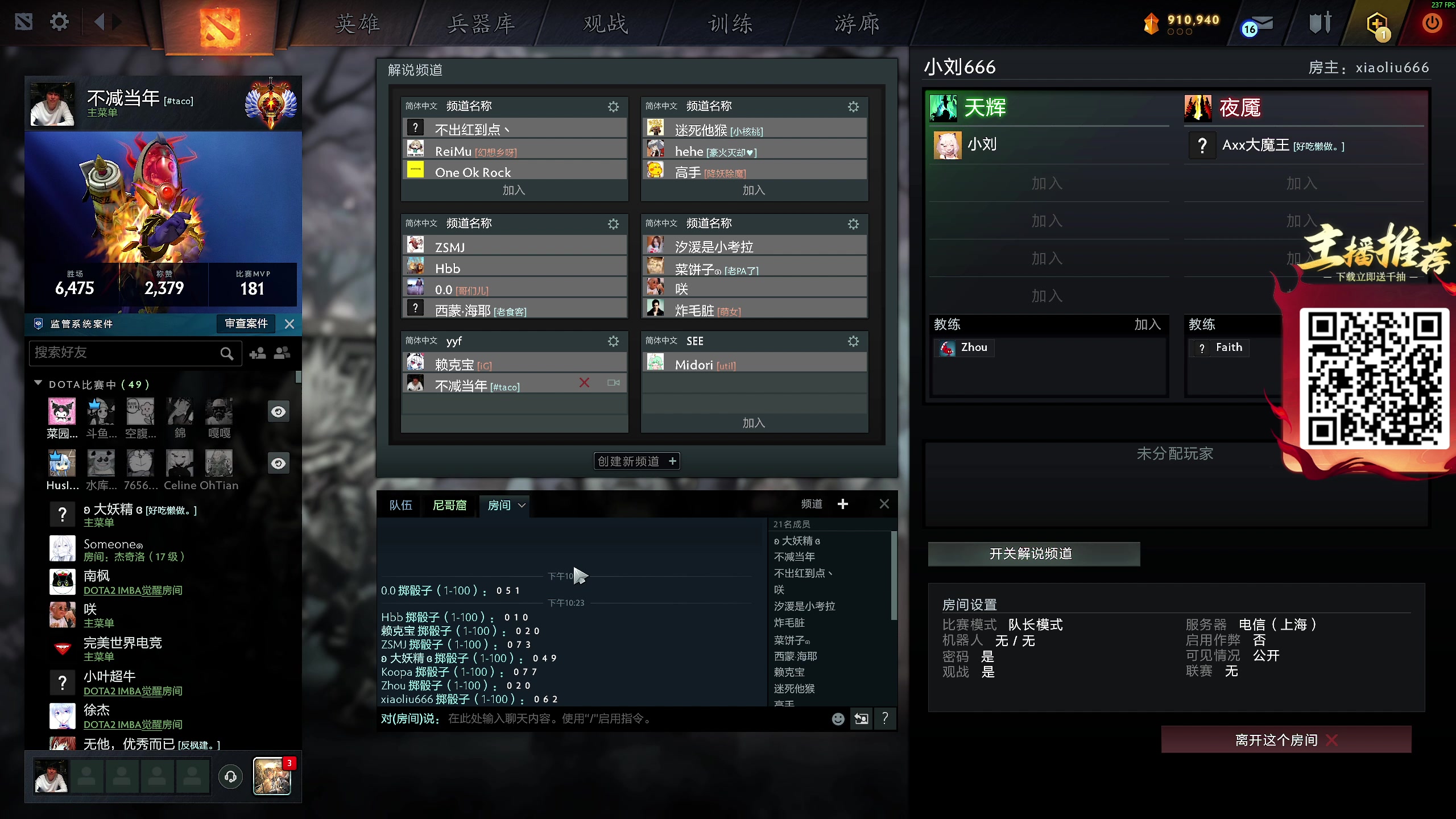The image size is (1456, 819).
Task: Click 离开这个房间 leave lobby button
Action: point(1286,740)
